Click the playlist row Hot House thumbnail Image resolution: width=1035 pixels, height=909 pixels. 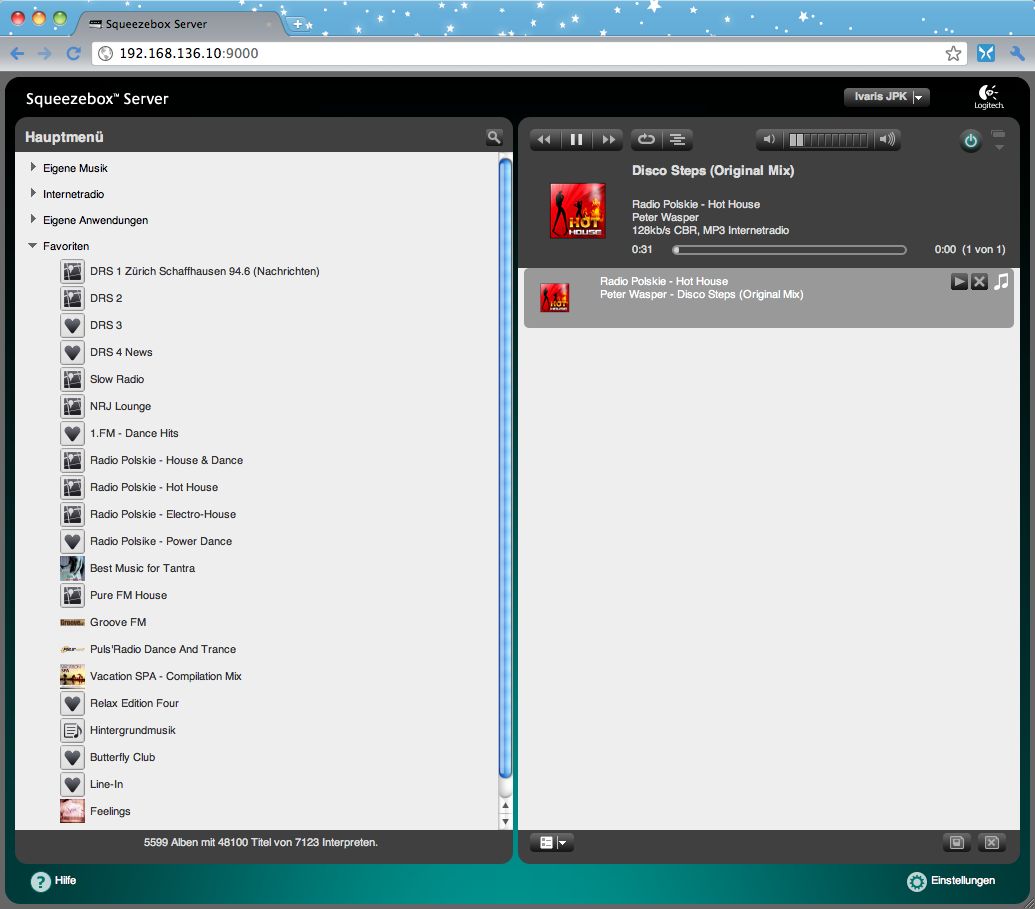pyautogui.click(x=554, y=297)
